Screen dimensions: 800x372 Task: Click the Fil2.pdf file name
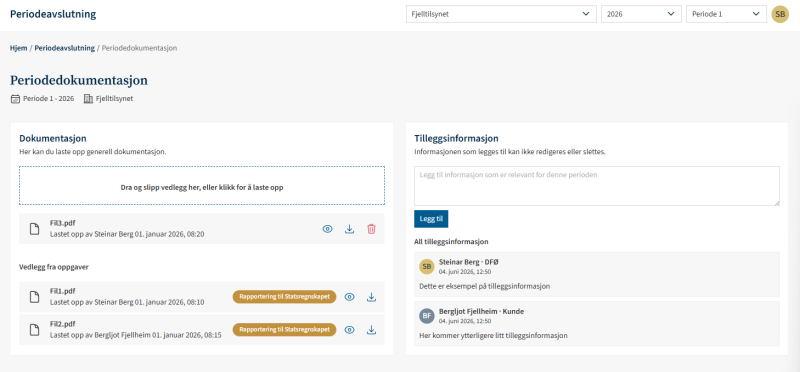coord(63,325)
